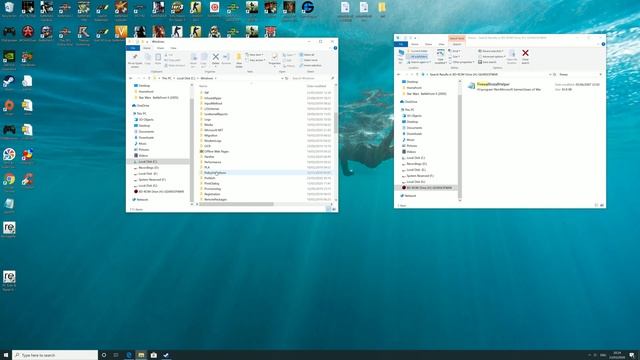Click the search box in search results window
Image resolution: width=640 pixels, height=360 pixels.
pyautogui.click(x=580, y=74)
